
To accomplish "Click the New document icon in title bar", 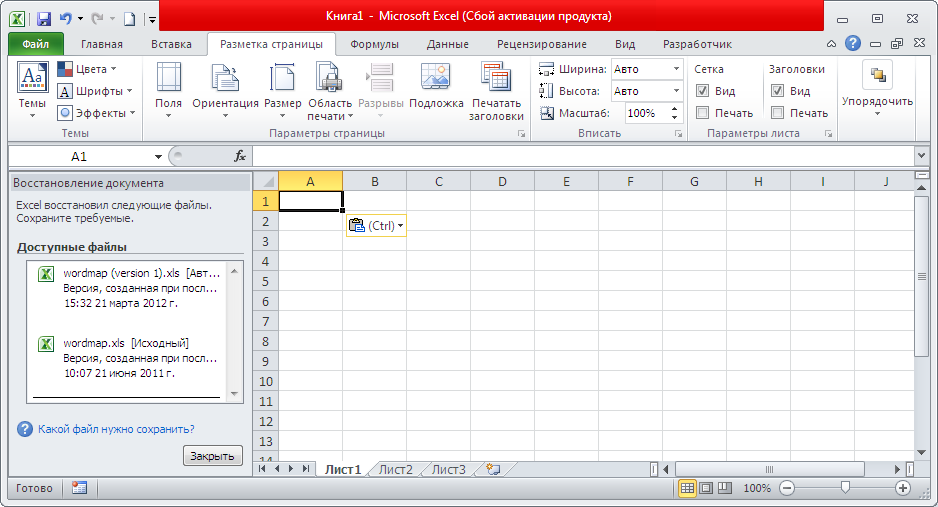I will click(129, 19).
